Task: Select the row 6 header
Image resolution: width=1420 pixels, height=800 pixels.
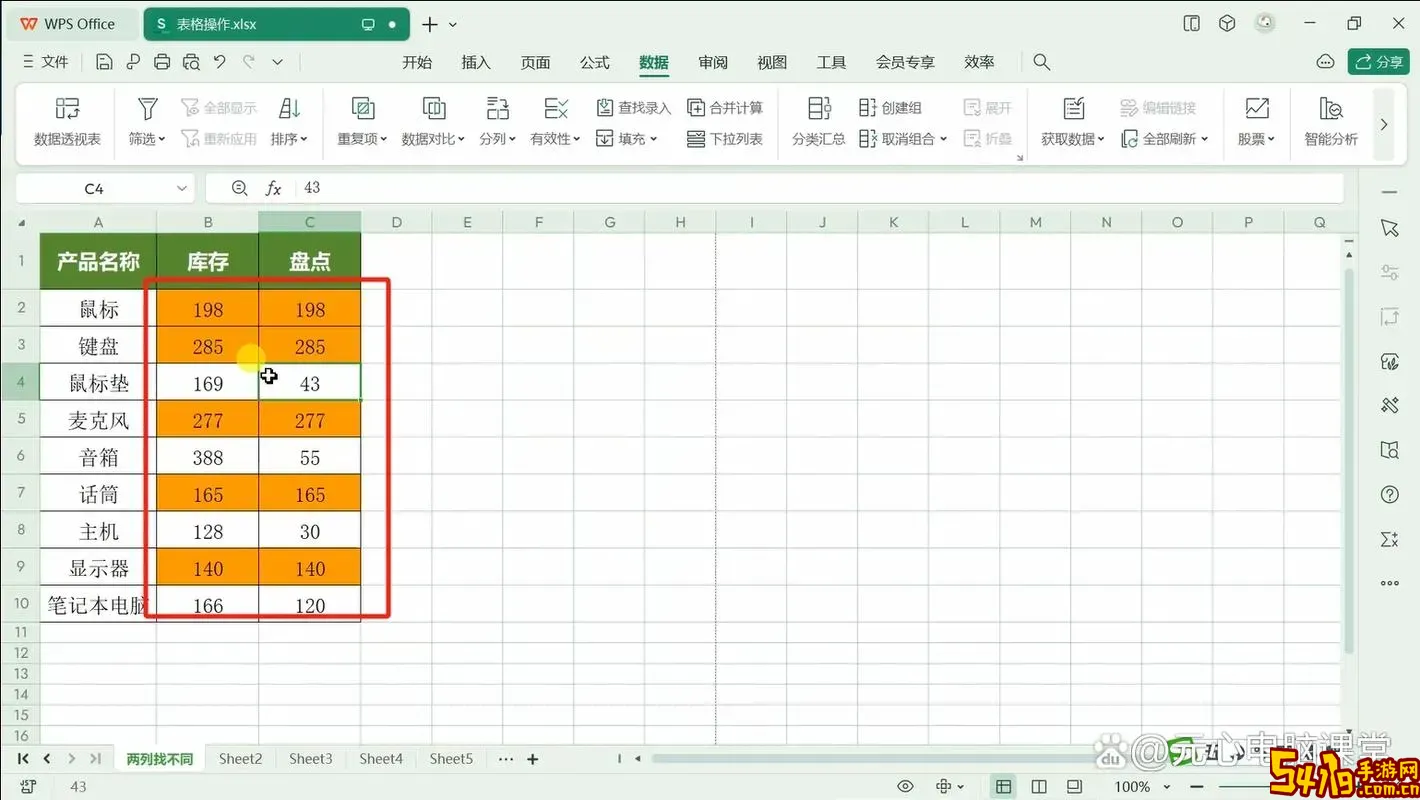Action: coord(20,457)
